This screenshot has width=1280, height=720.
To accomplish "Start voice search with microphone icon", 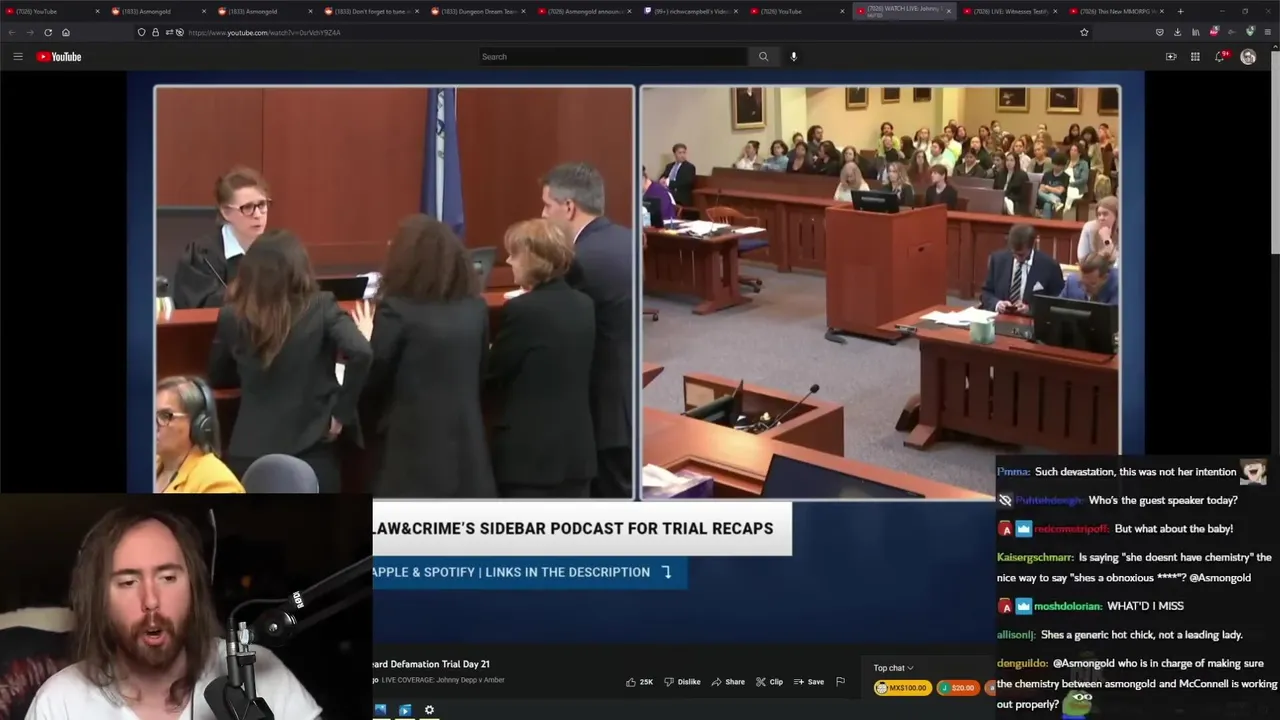I will tap(794, 57).
